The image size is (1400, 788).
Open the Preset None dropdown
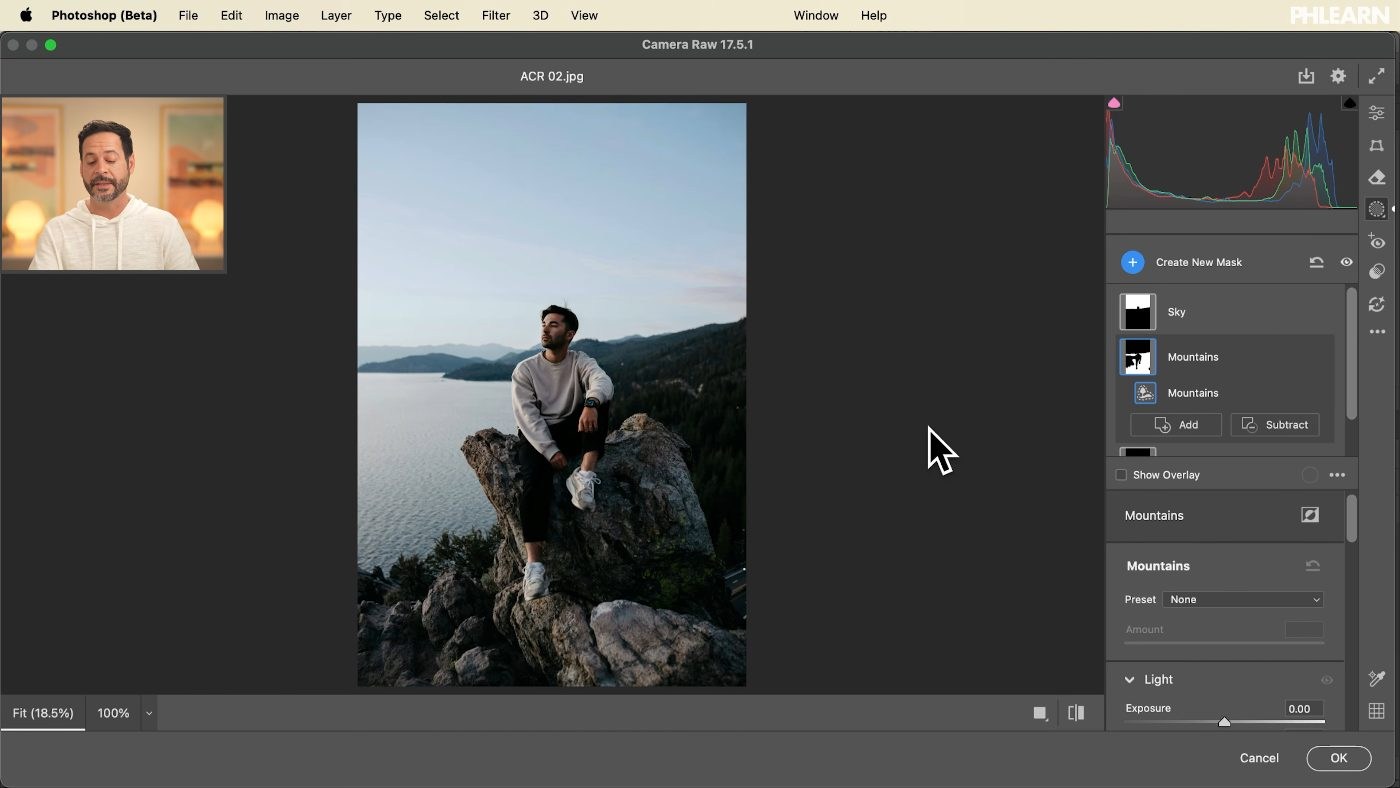[x=1244, y=600]
